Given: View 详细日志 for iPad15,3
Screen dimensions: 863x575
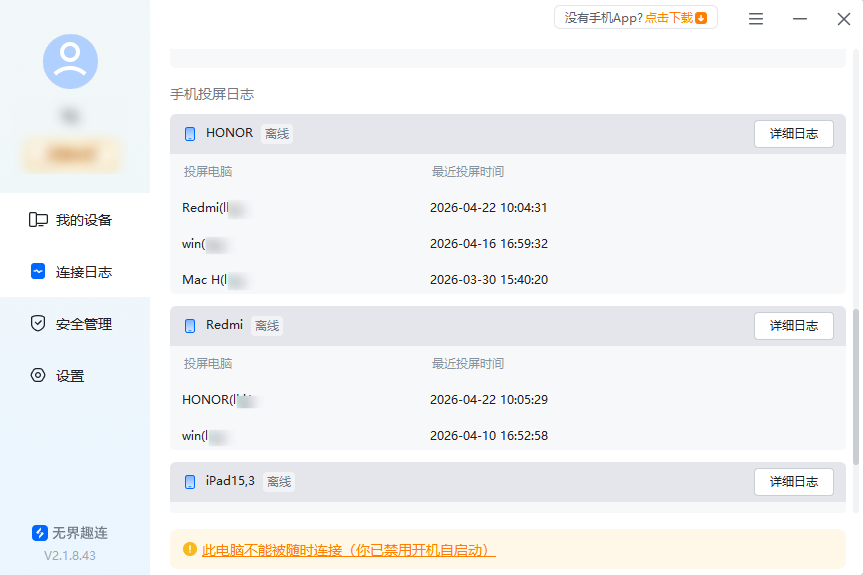Looking at the screenshot, I should (x=793, y=482).
